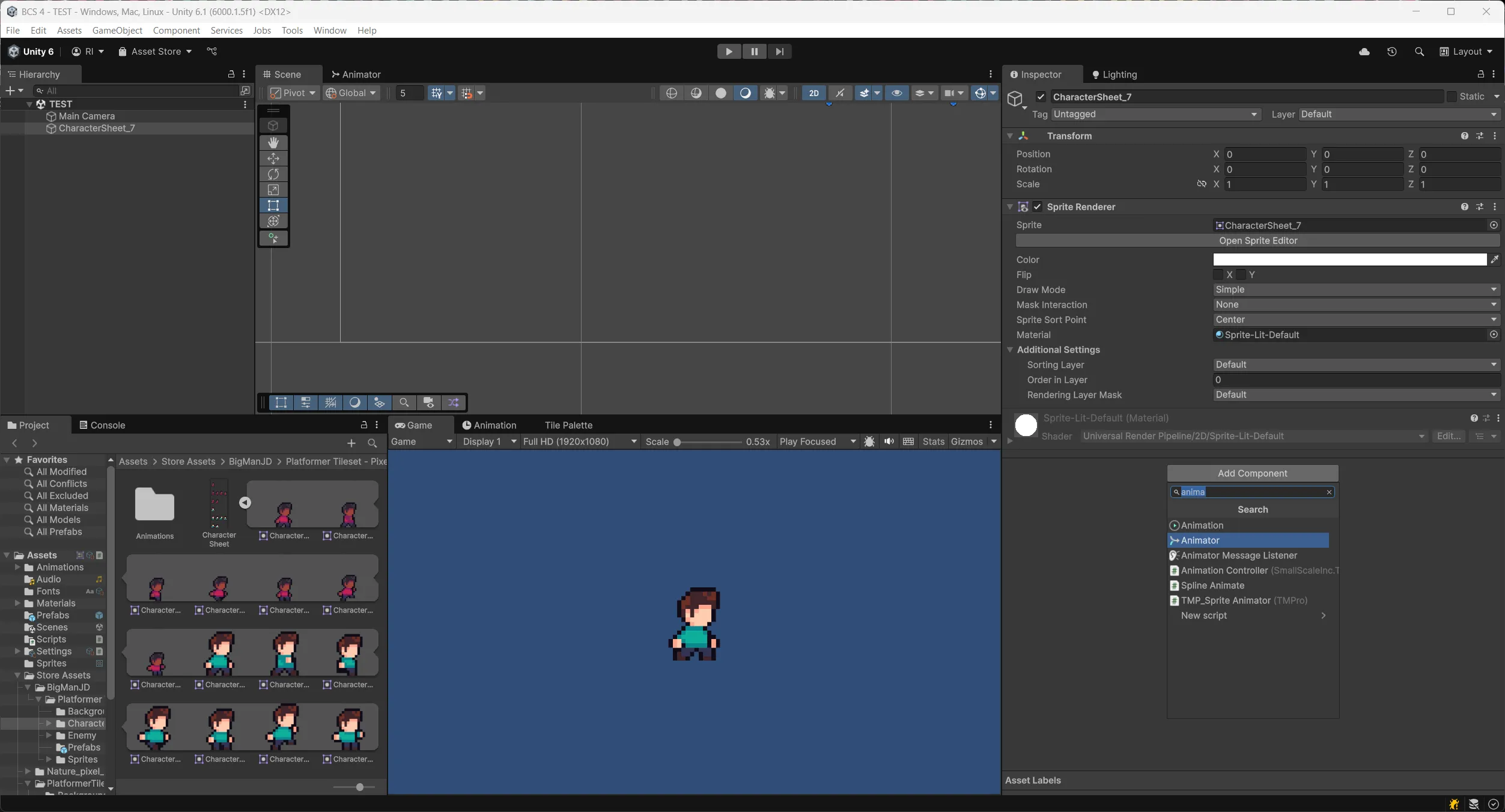Click the Step frame button
Screen dimensions: 1505x812
pos(779,51)
